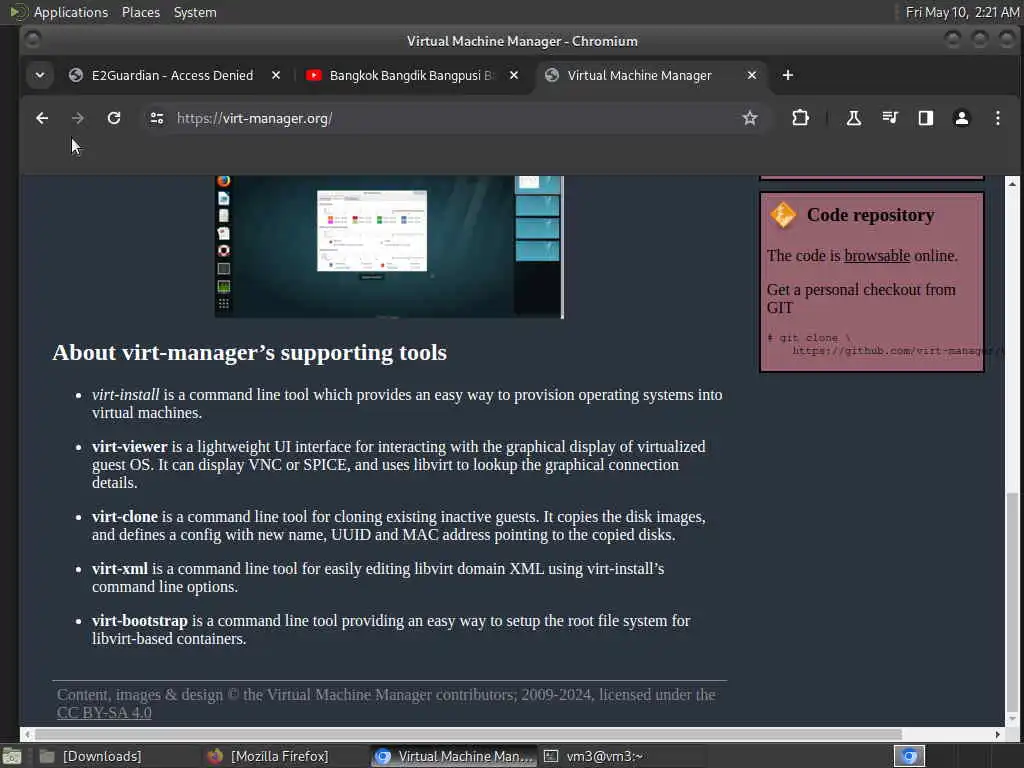The height and width of the screenshot is (768, 1024).
Task: Close the Virtual Machine Manager tab
Action: click(752, 75)
